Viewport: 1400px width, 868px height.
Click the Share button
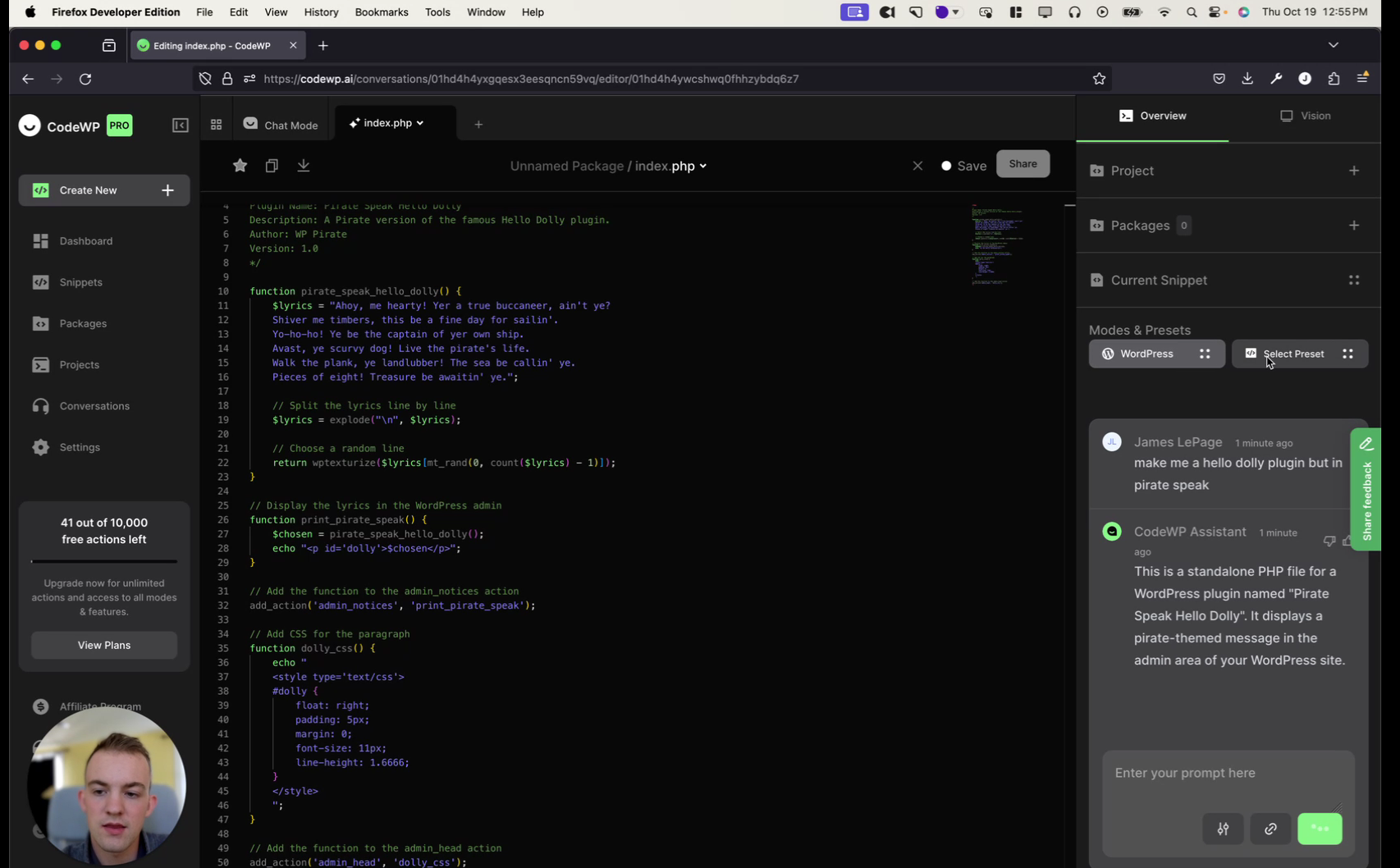click(1023, 163)
